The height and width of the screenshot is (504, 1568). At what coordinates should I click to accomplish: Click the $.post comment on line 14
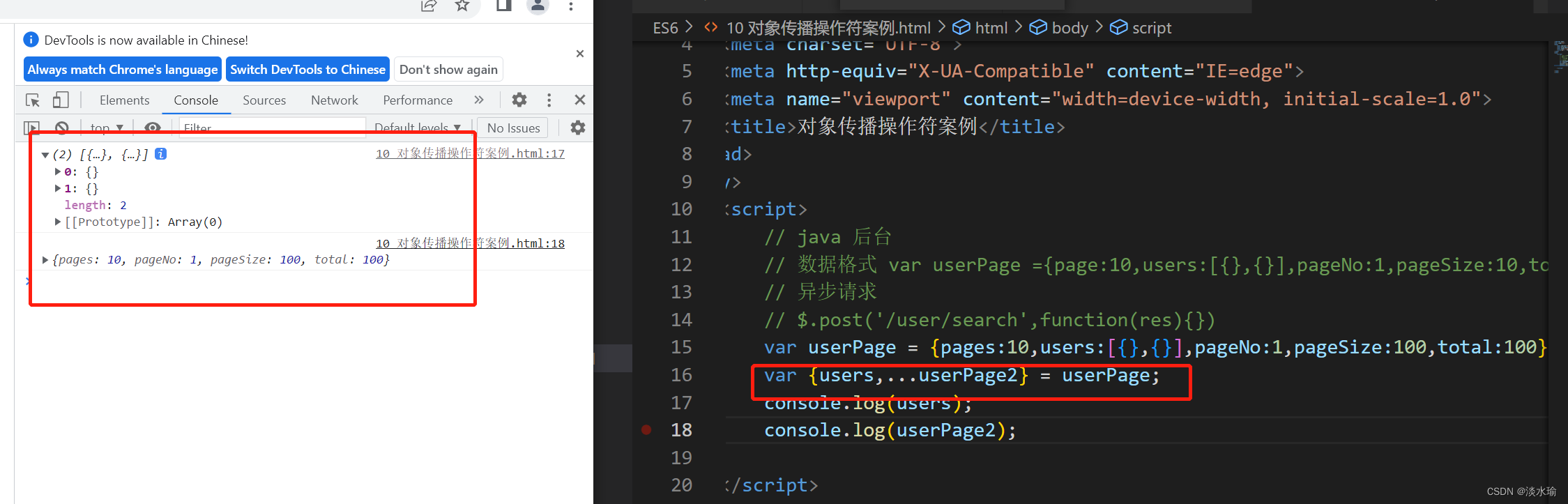point(989,320)
